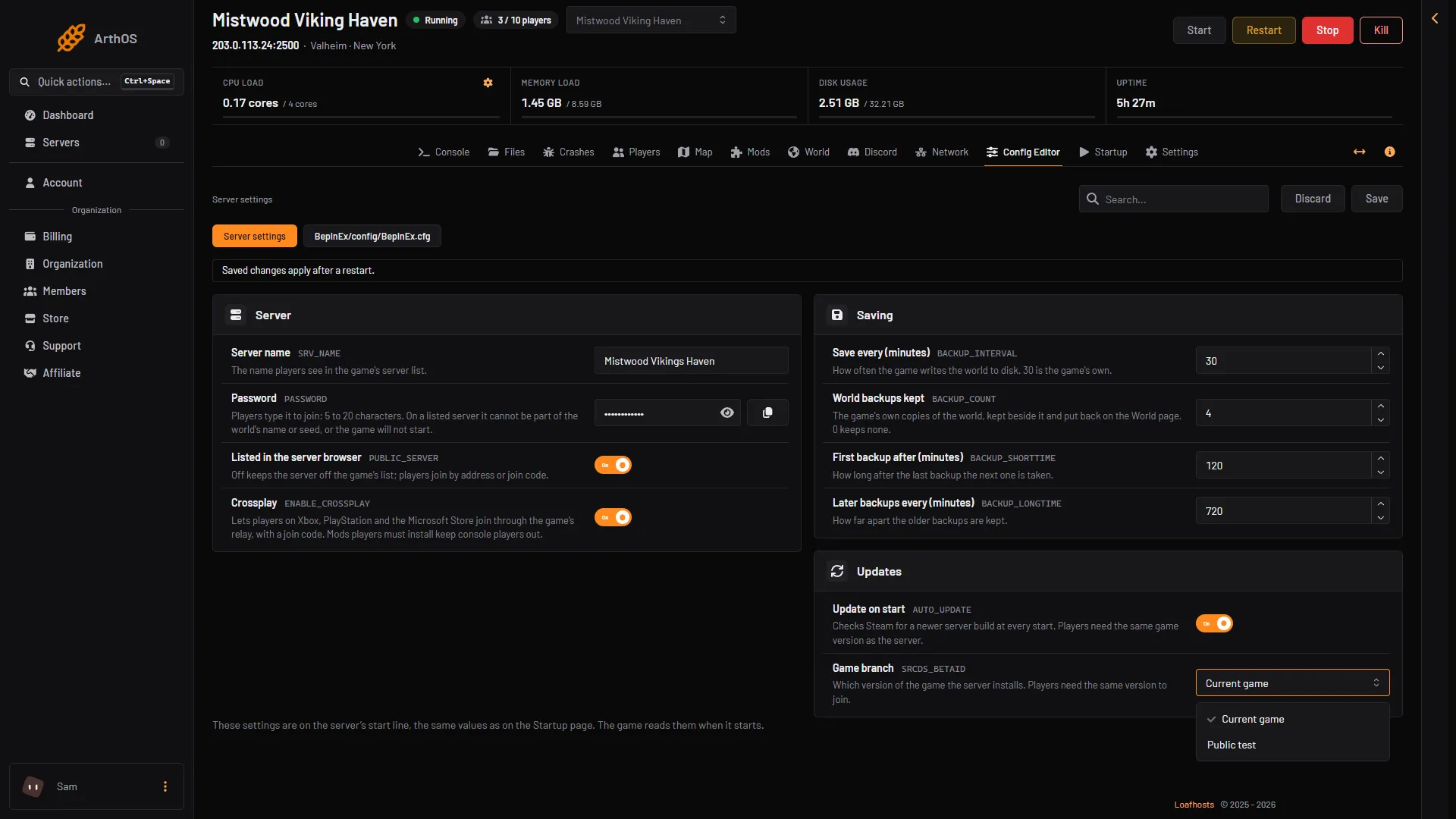Open Quick actions search box
The height and width of the screenshot is (819, 1456).
[96, 82]
